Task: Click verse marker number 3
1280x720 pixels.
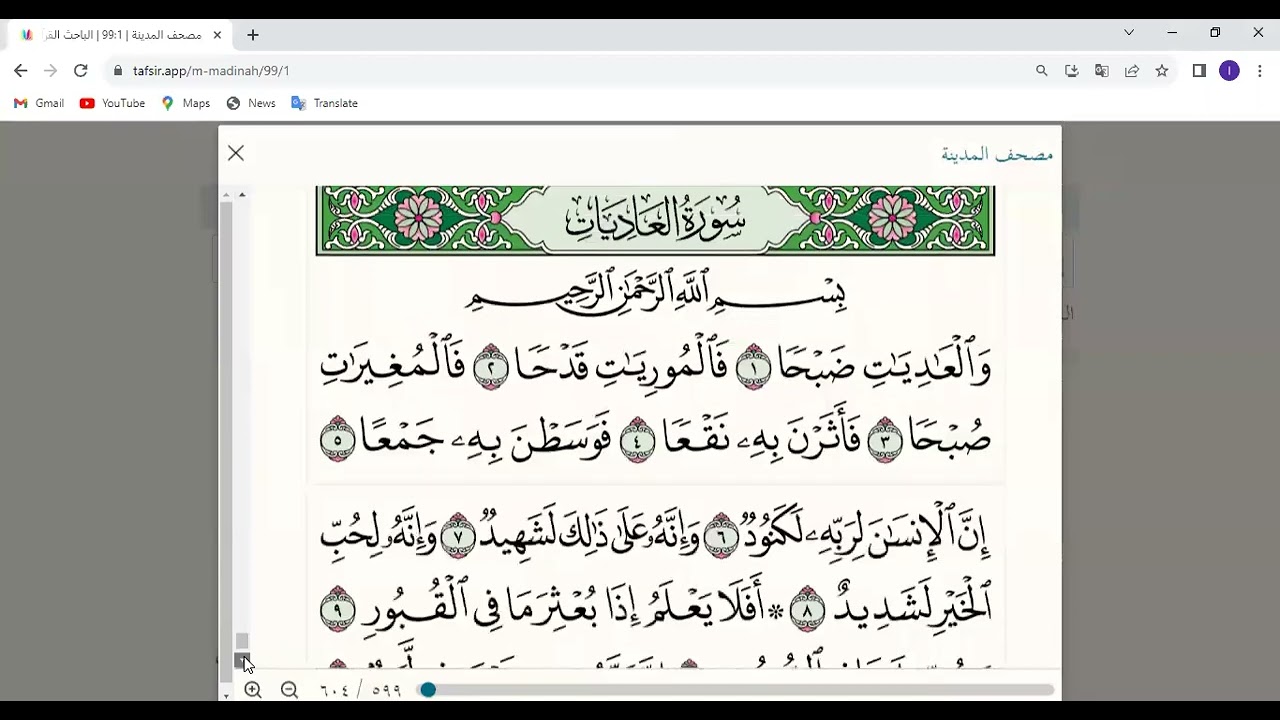Action: [885, 440]
